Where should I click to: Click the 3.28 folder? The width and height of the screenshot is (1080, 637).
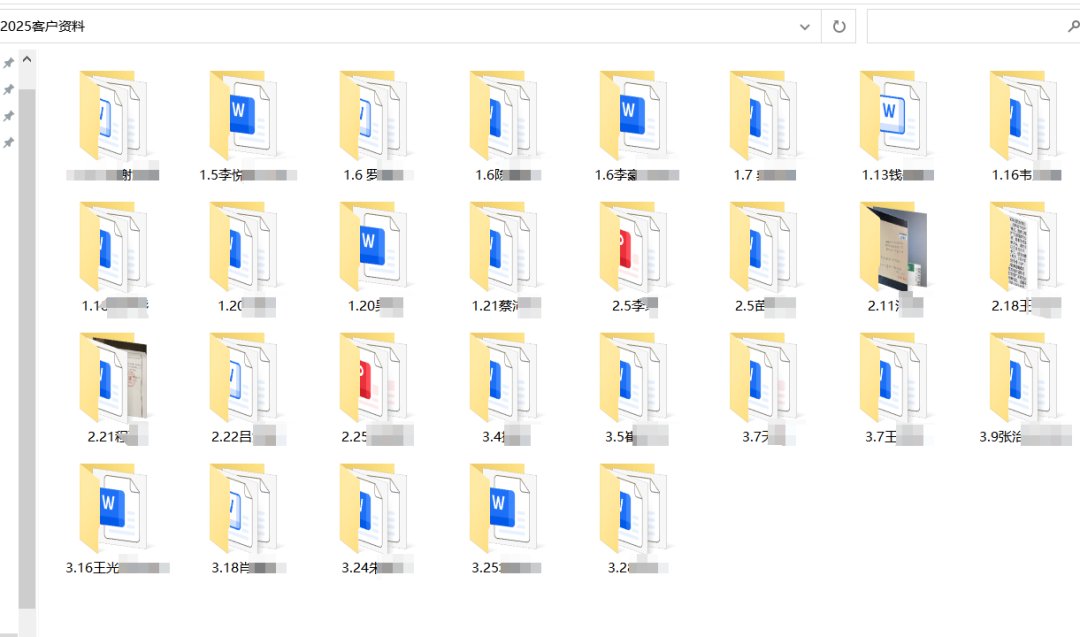634,519
